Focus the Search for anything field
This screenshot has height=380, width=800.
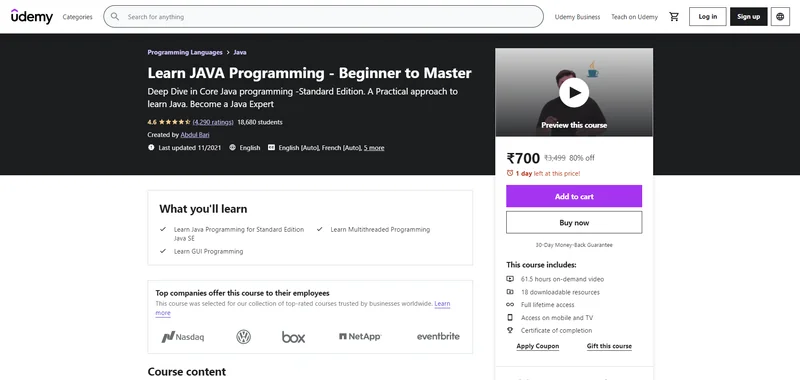(323, 17)
